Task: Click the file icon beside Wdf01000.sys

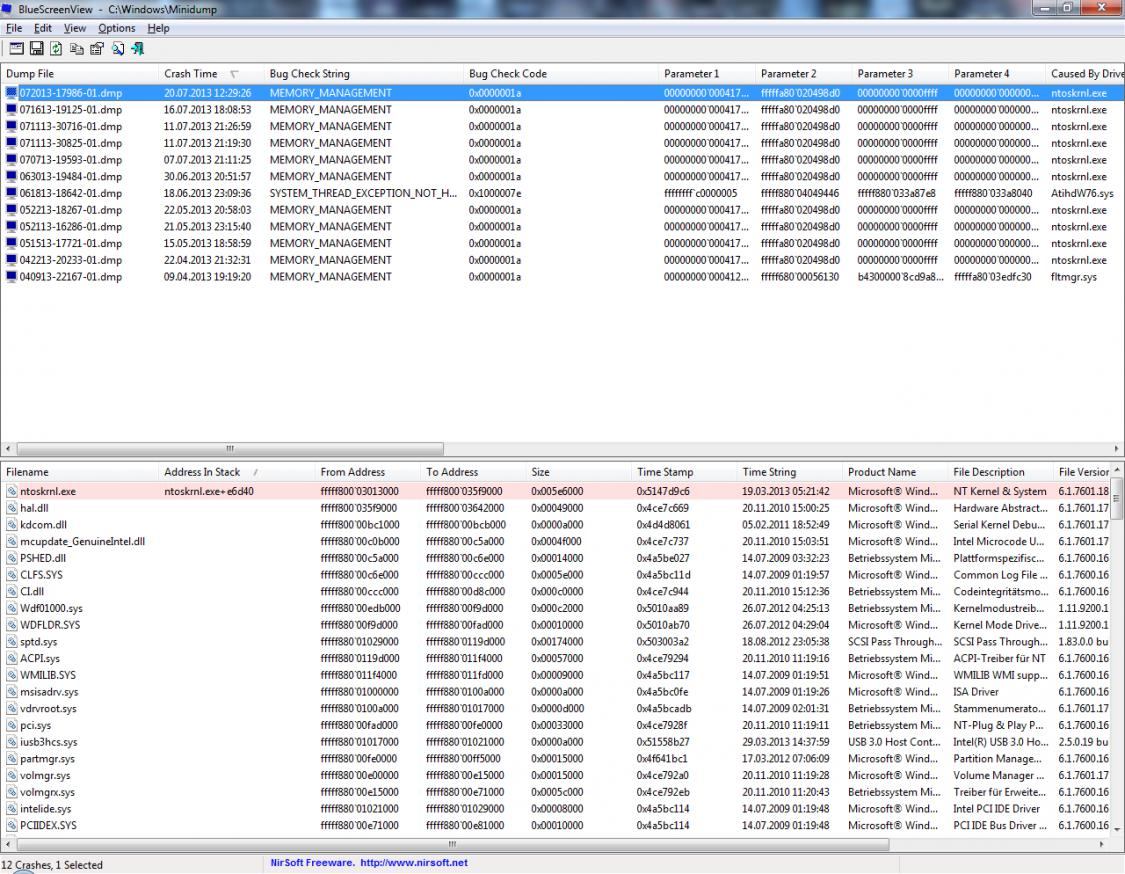Action: tap(12, 608)
